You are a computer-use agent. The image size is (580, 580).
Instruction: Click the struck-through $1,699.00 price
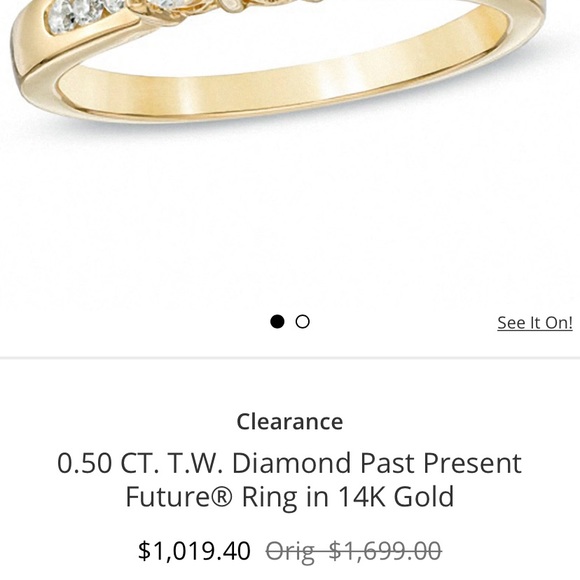pyautogui.click(x=385, y=551)
